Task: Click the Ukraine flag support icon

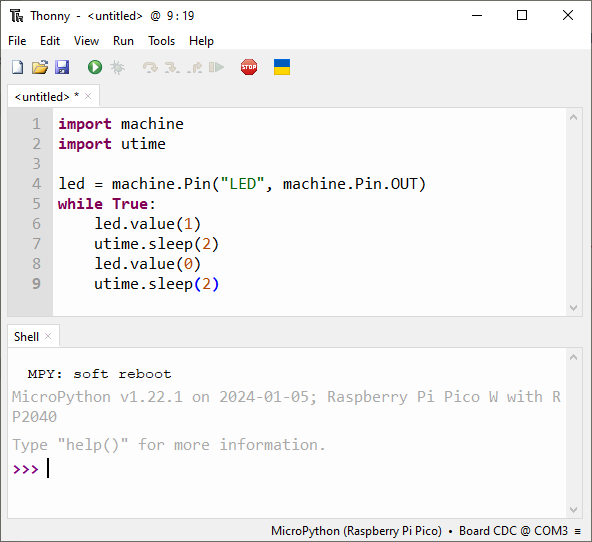Action: coord(282,67)
